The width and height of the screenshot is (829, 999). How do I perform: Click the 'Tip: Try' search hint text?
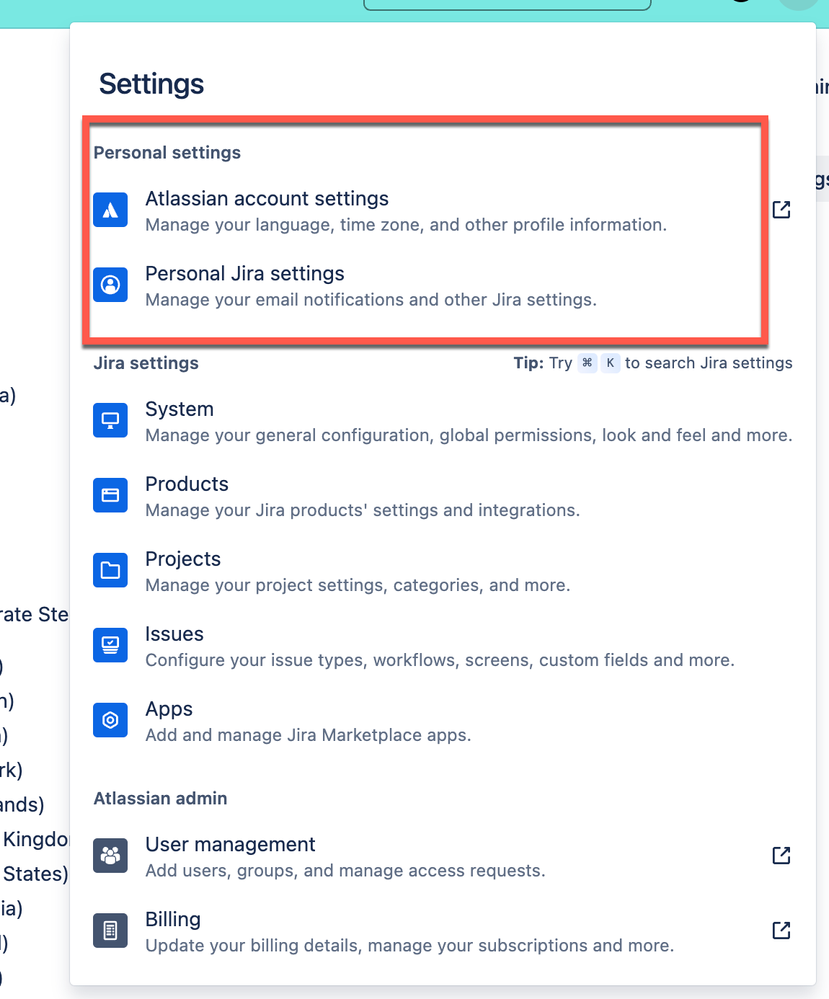click(x=543, y=363)
